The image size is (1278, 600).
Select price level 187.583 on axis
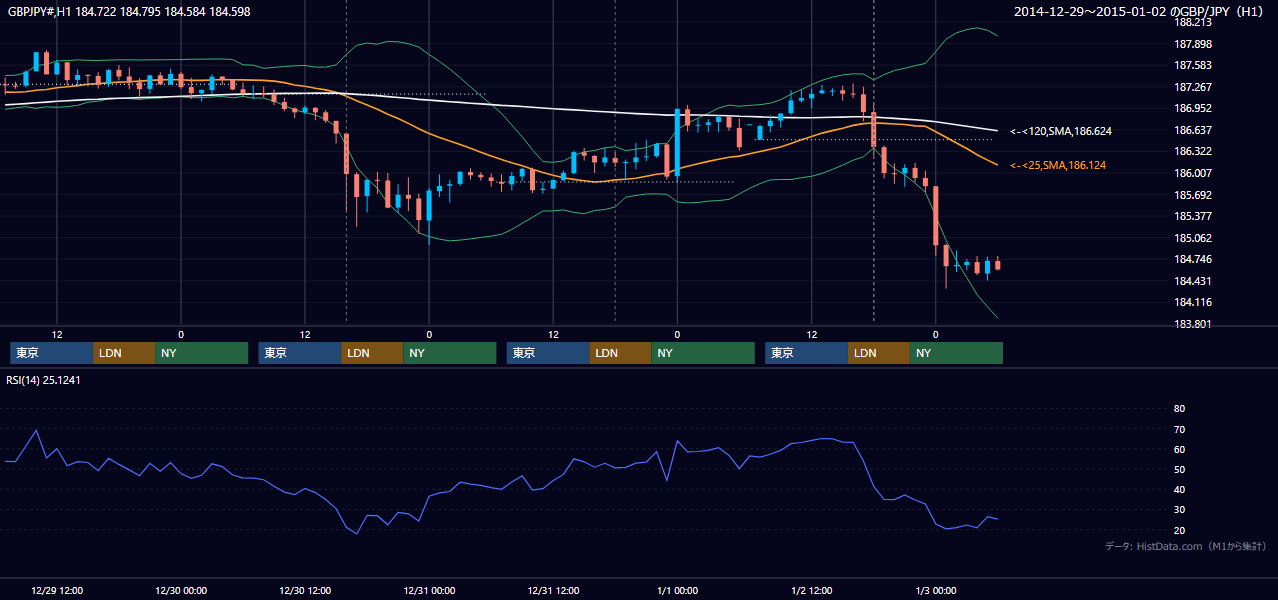(1192, 65)
